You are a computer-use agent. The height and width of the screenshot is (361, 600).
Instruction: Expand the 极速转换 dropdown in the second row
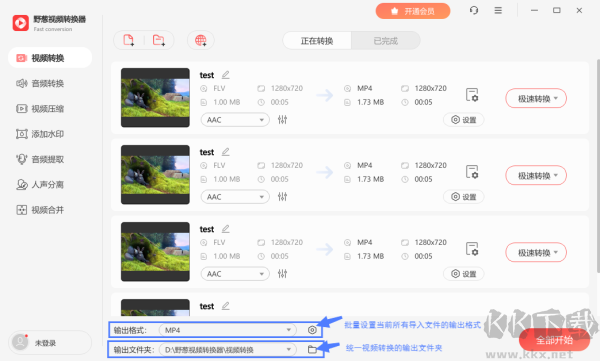[536, 176]
